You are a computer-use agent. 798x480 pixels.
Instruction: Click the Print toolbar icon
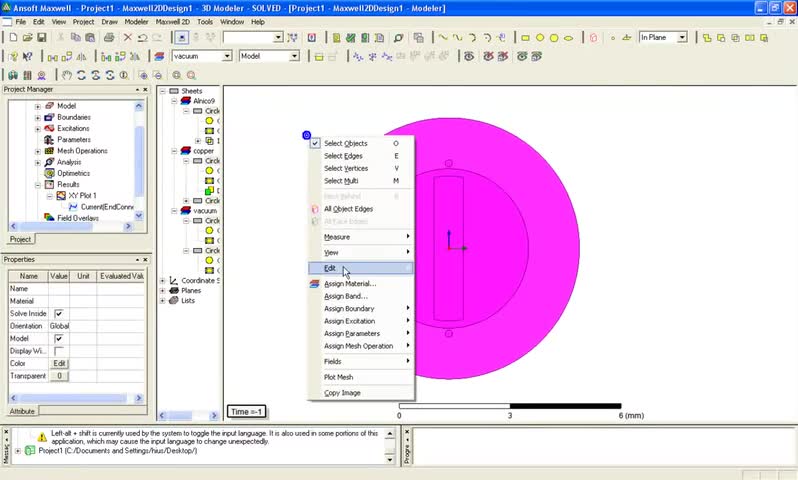click(108, 38)
